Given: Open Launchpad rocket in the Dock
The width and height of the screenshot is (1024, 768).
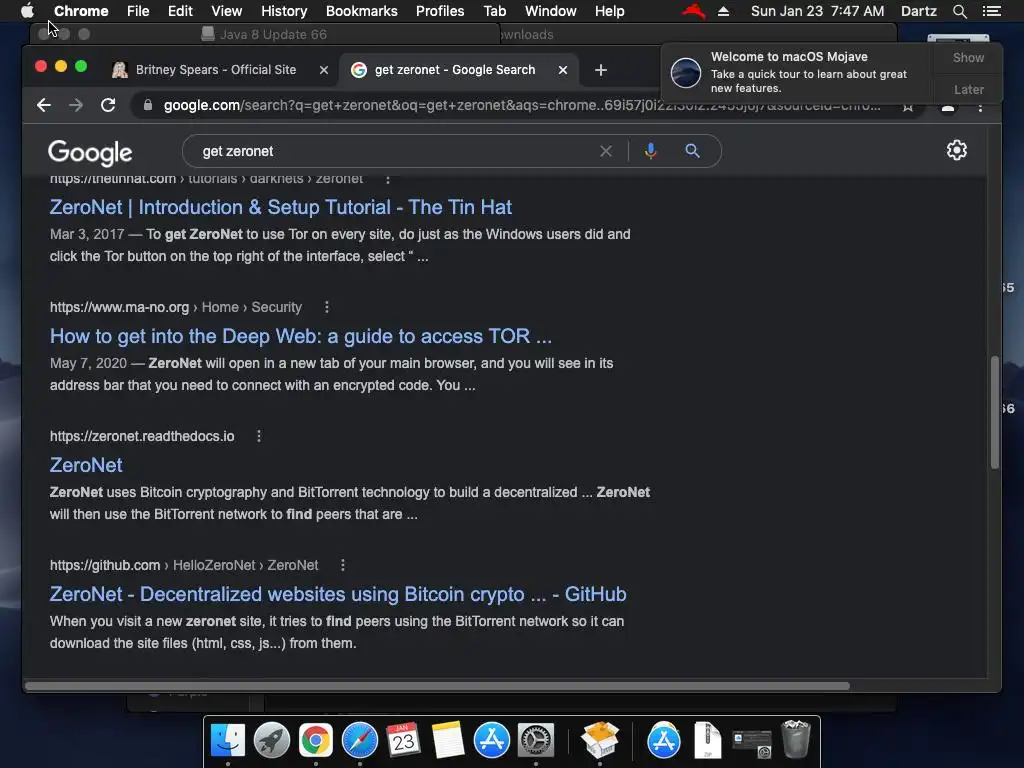Looking at the screenshot, I should tap(272, 740).
